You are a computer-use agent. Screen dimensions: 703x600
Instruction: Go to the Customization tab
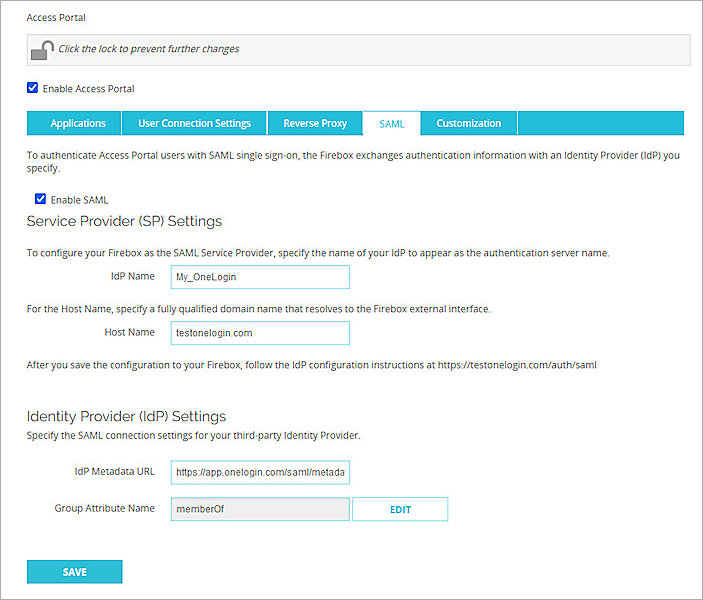click(469, 123)
